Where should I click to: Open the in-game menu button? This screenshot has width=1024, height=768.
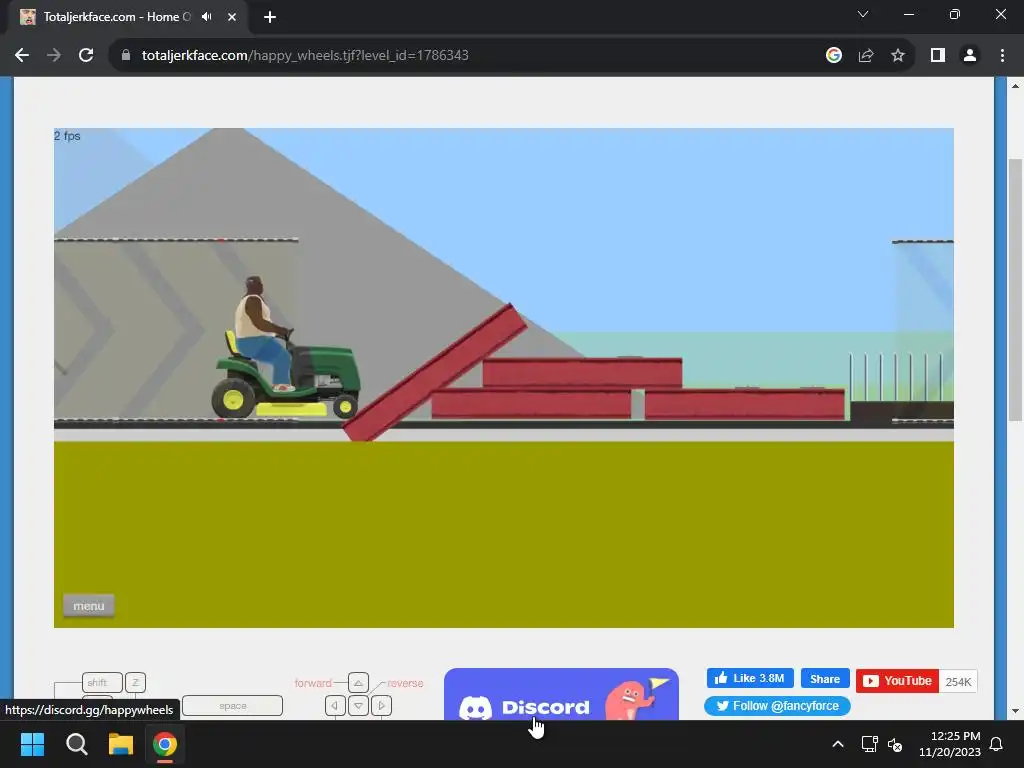[x=89, y=606]
